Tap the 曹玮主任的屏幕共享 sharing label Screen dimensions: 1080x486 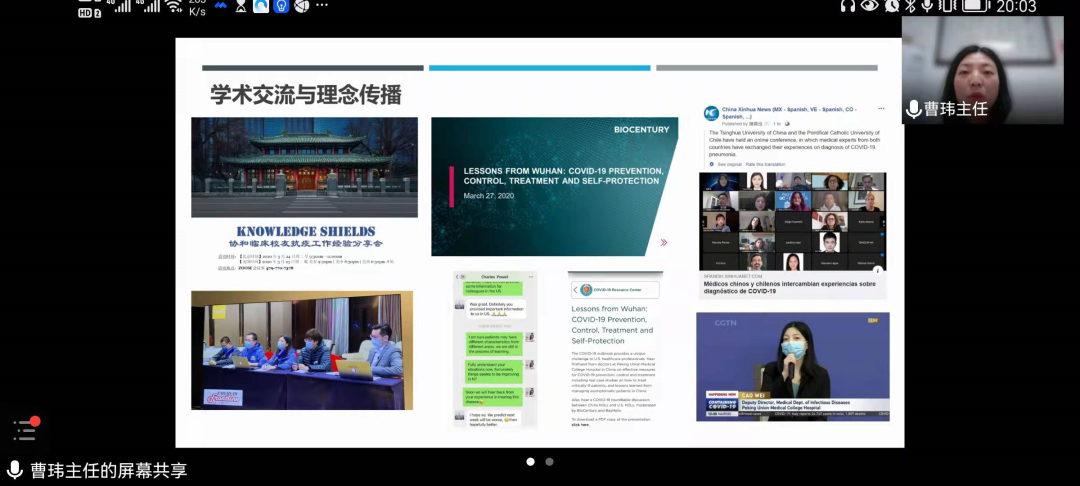(108, 470)
